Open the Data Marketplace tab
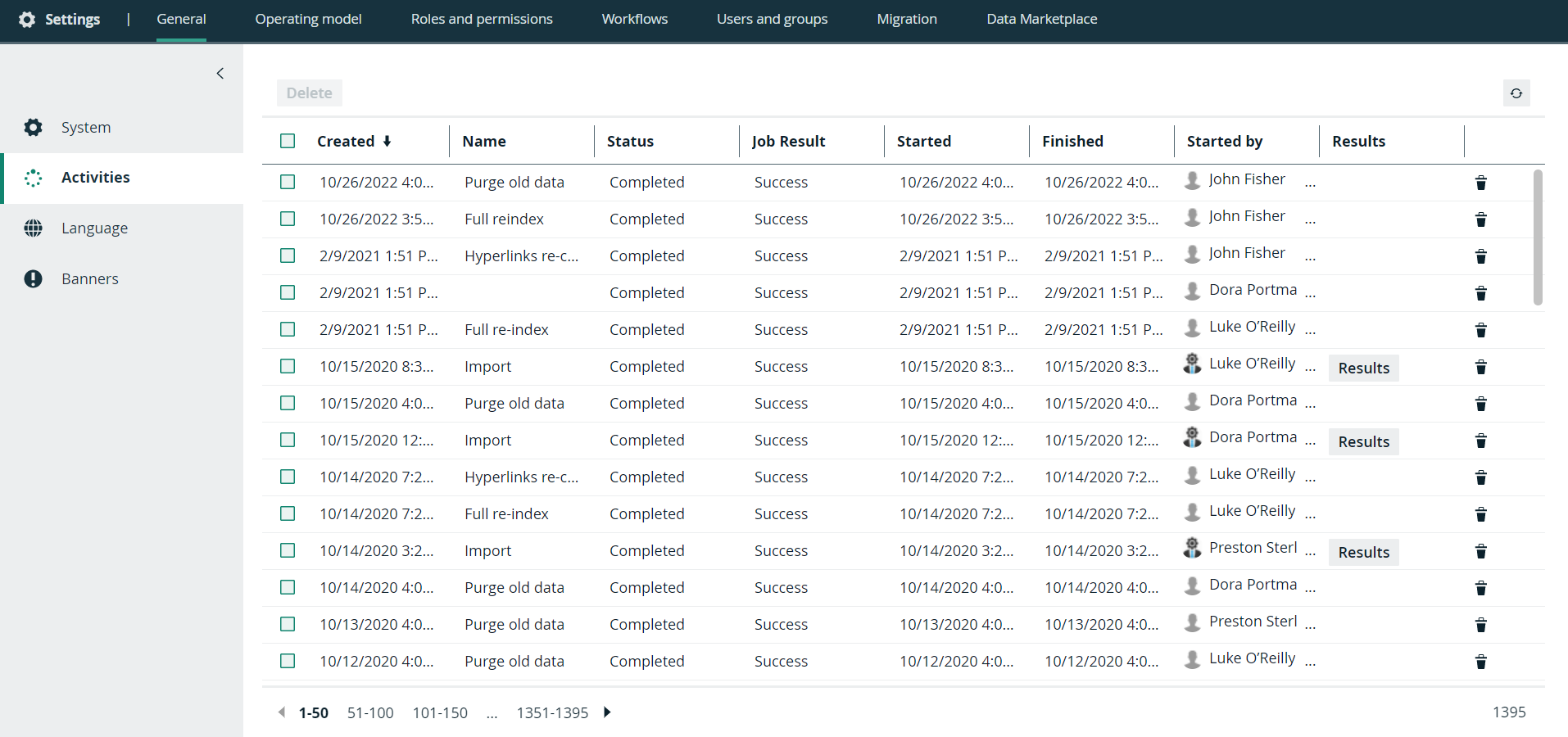The image size is (1568, 737). tap(1041, 20)
